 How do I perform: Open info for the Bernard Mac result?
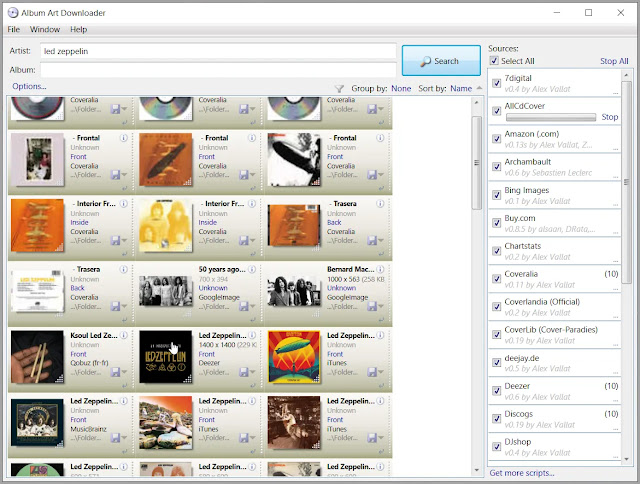(x=380, y=269)
